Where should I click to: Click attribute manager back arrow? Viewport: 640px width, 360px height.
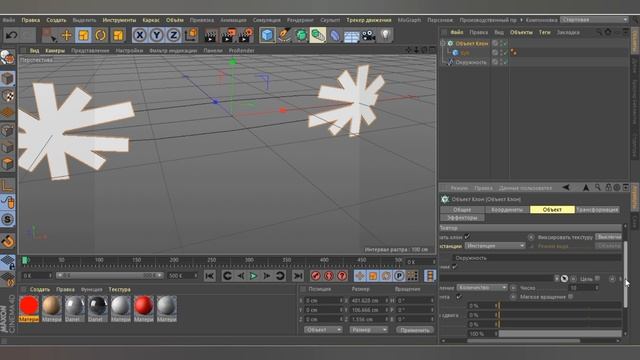point(566,188)
